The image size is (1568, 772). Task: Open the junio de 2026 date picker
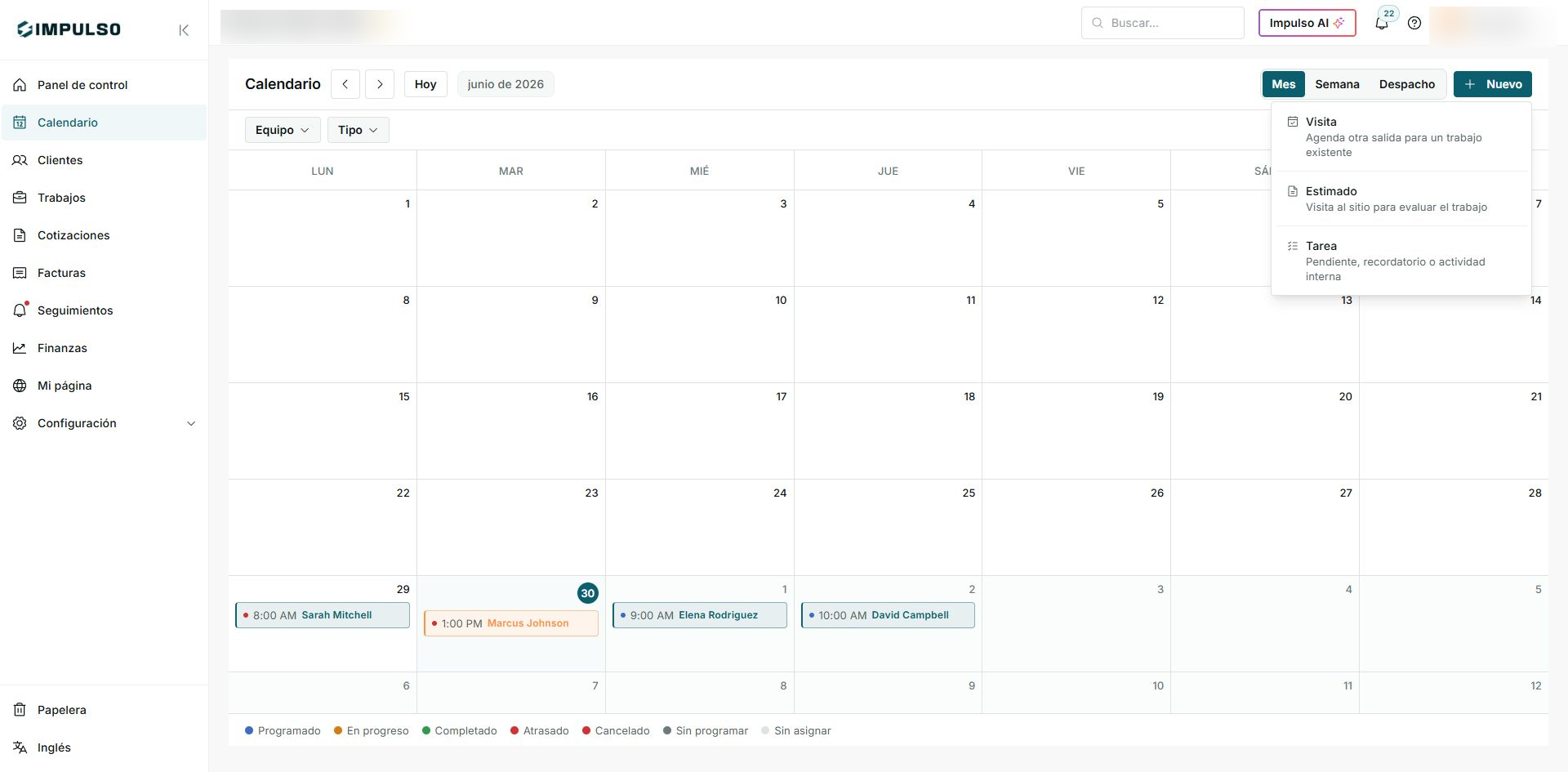pos(506,84)
